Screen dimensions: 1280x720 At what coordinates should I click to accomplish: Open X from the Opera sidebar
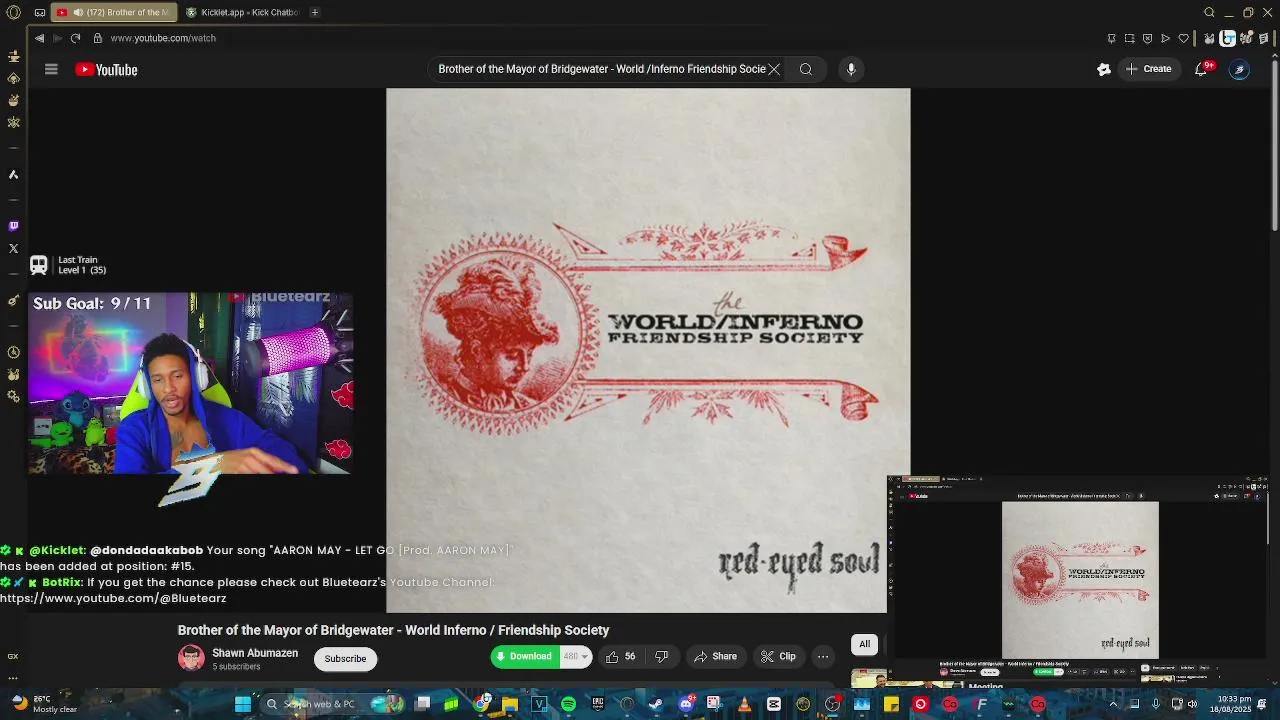coord(13,248)
